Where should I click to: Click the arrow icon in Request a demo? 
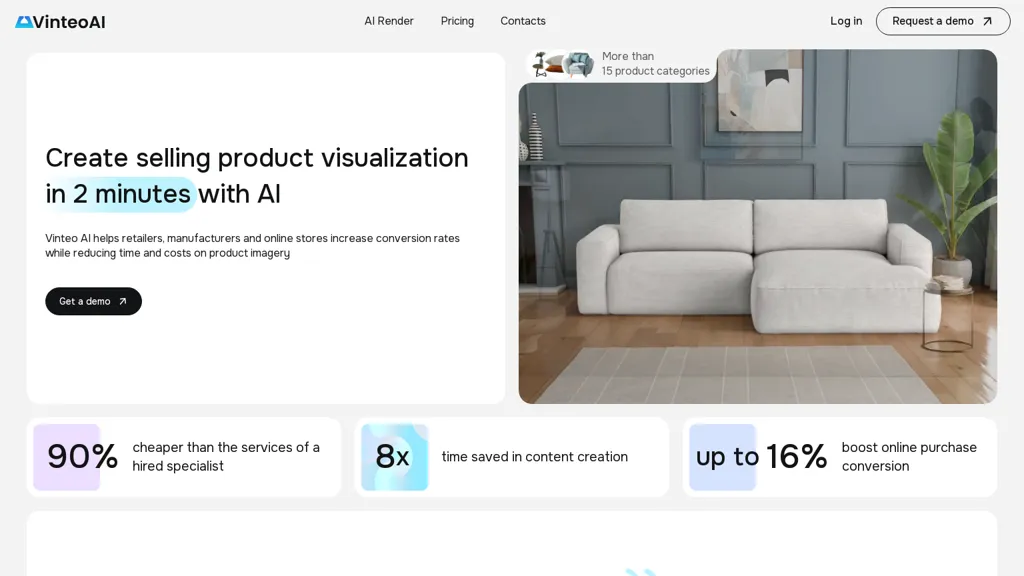point(987,21)
